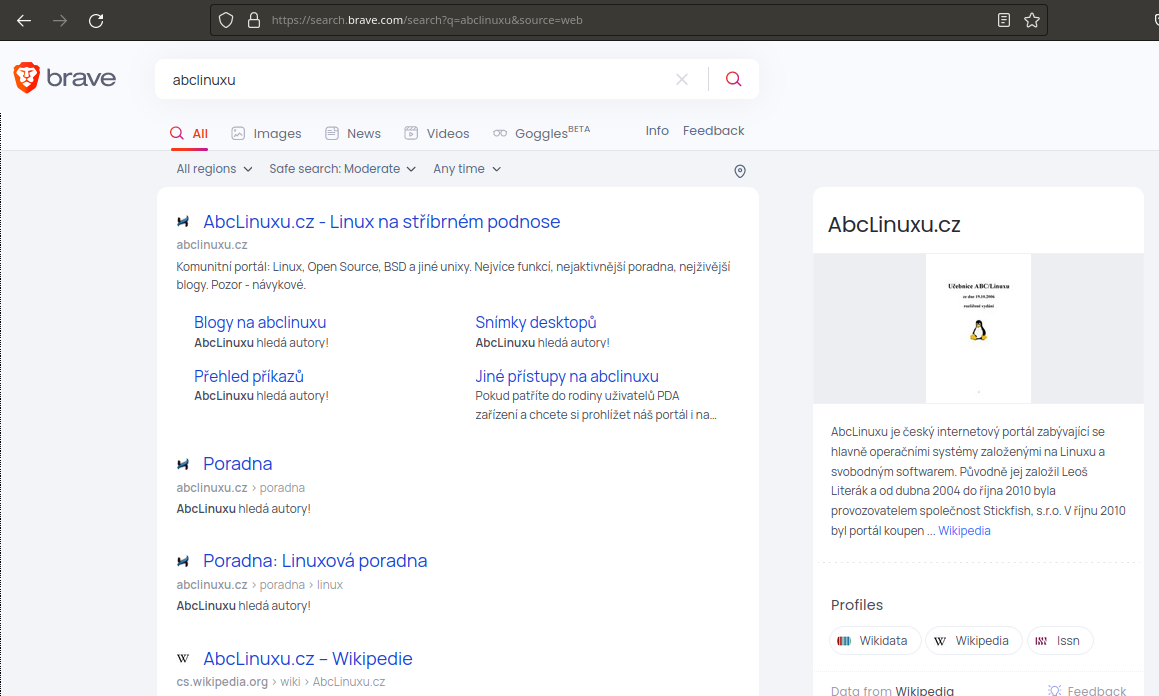The width and height of the screenshot is (1159, 696).
Task: Open AbcLinuxu.cz – Wikipedie result
Action: tap(307, 658)
